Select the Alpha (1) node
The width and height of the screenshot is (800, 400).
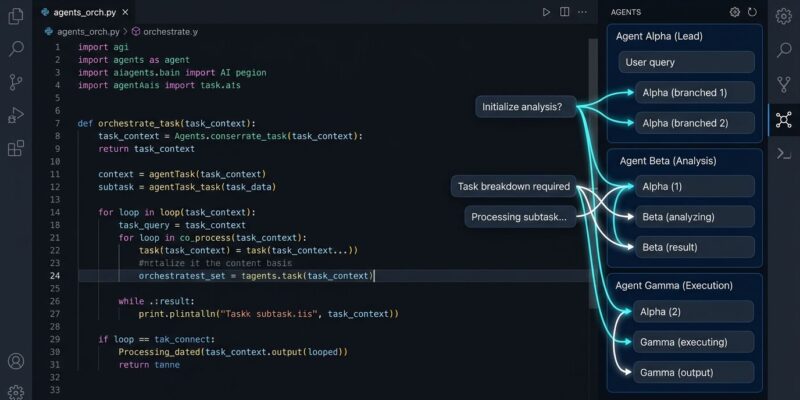695,186
